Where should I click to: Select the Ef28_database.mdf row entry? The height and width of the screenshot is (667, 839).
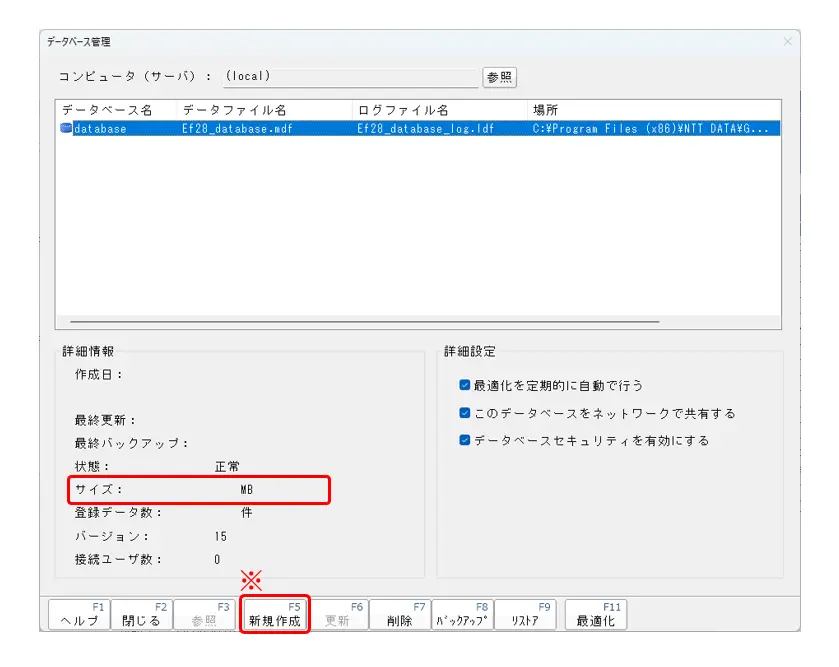(237, 128)
